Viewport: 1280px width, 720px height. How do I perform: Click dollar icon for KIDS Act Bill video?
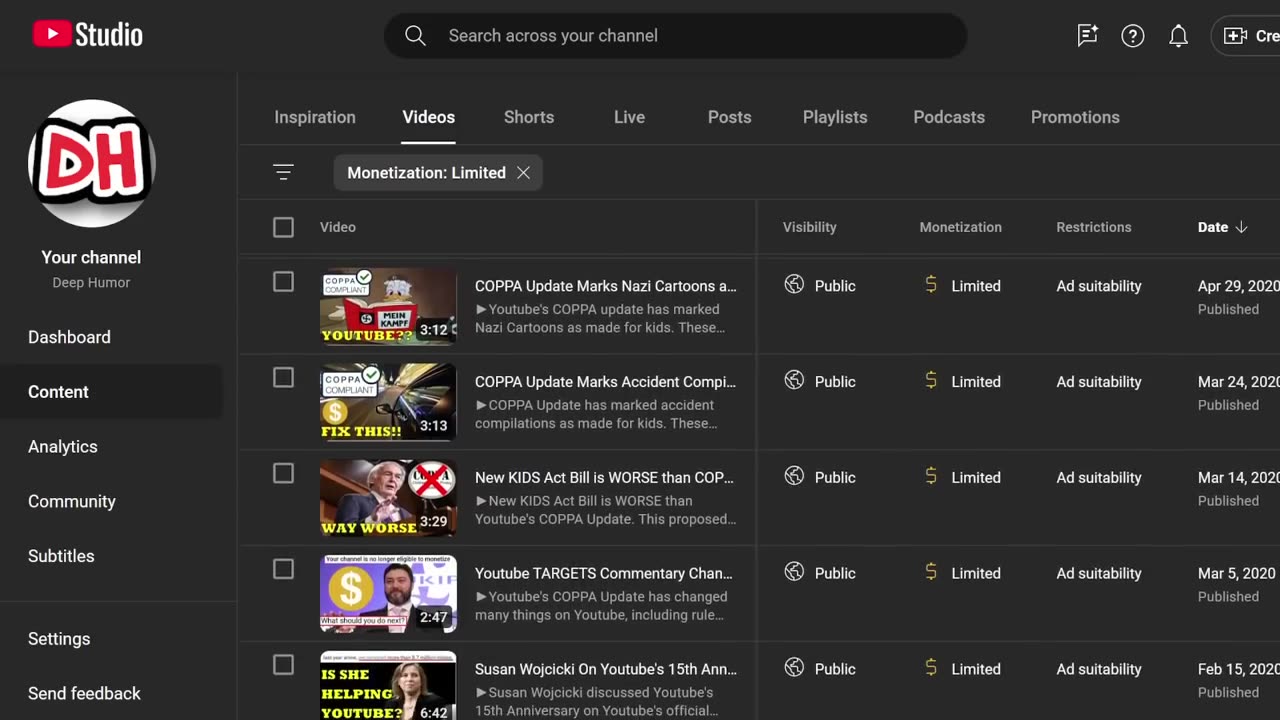[931, 477]
